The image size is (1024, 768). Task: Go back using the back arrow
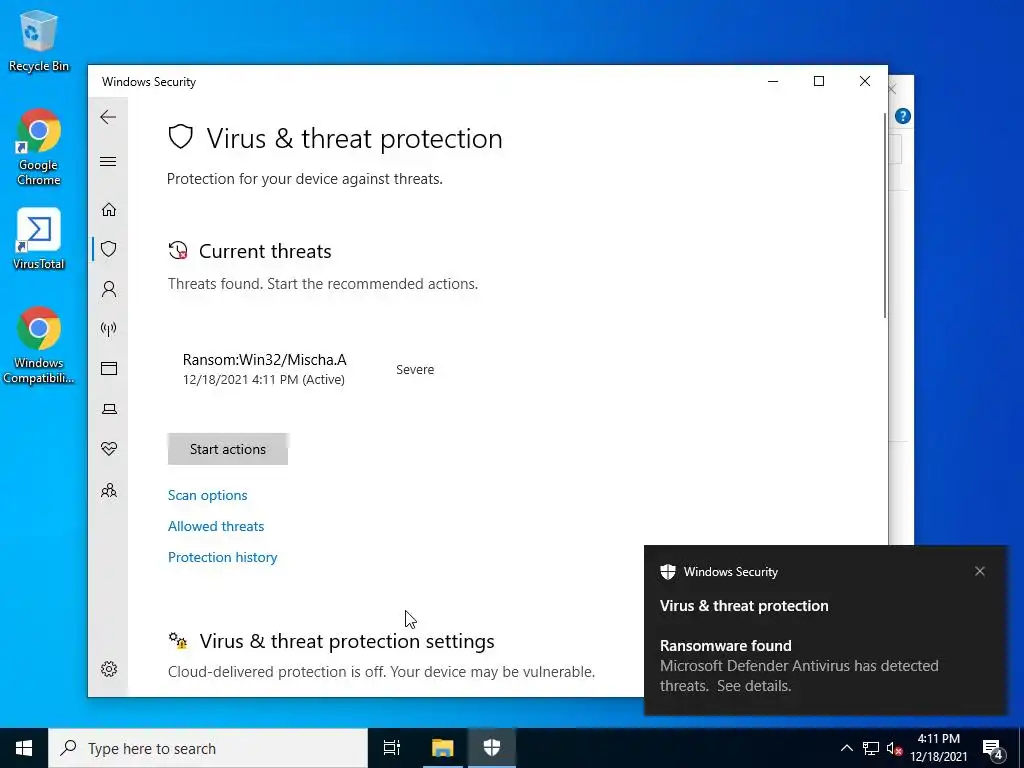(108, 117)
